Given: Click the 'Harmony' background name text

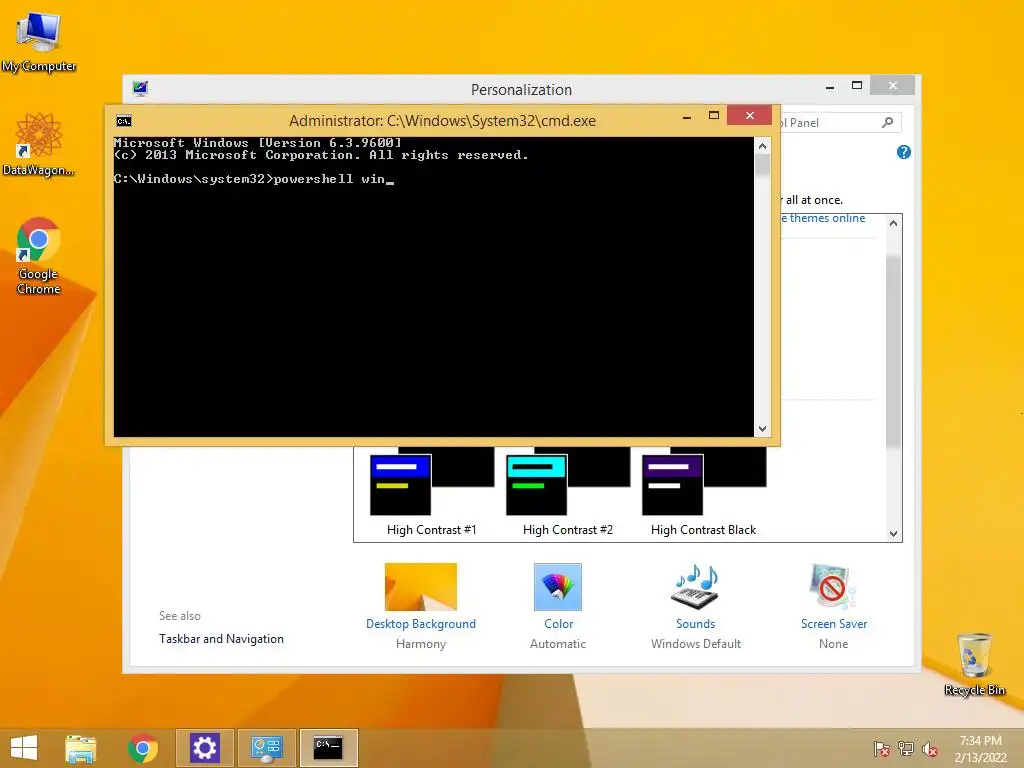Looking at the screenshot, I should 421,644.
